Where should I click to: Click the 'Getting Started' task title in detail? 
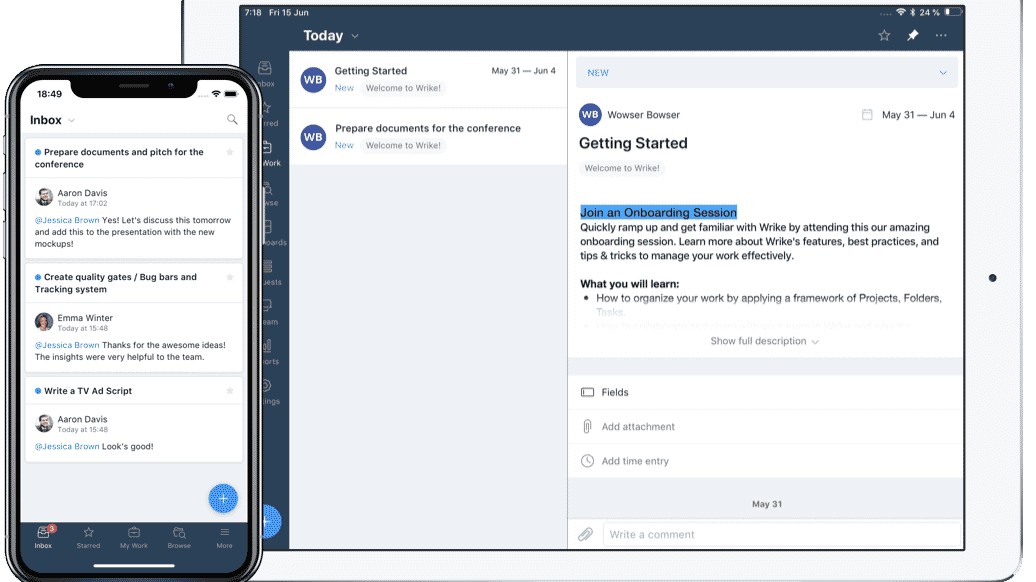tap(633, 143)
